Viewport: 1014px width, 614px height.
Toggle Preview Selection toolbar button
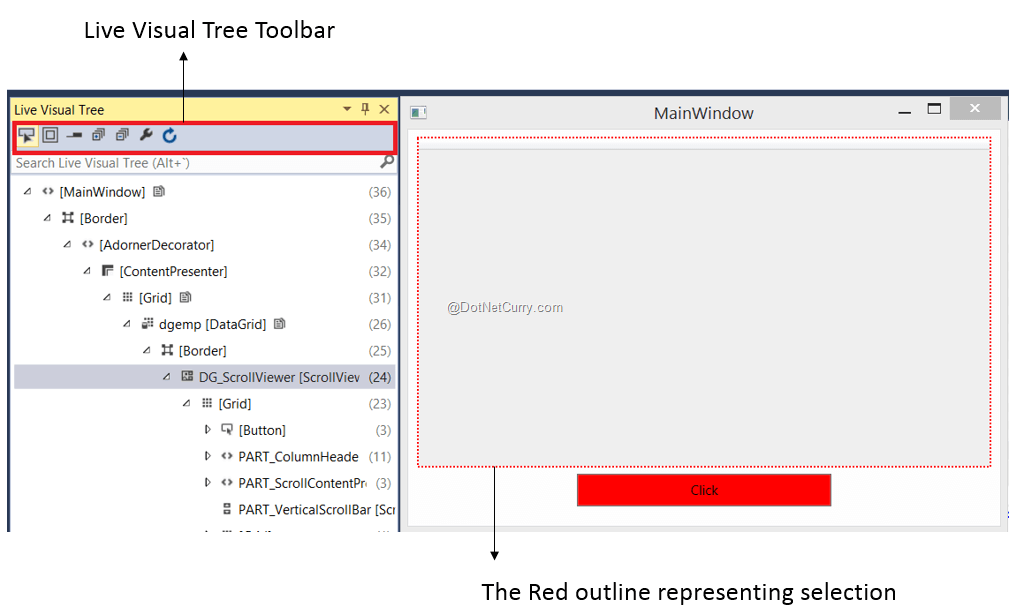(74, 135)
